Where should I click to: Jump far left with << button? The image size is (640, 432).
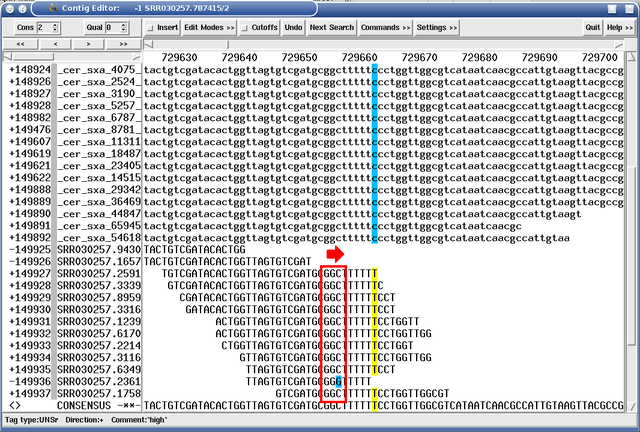click(20, 44)
